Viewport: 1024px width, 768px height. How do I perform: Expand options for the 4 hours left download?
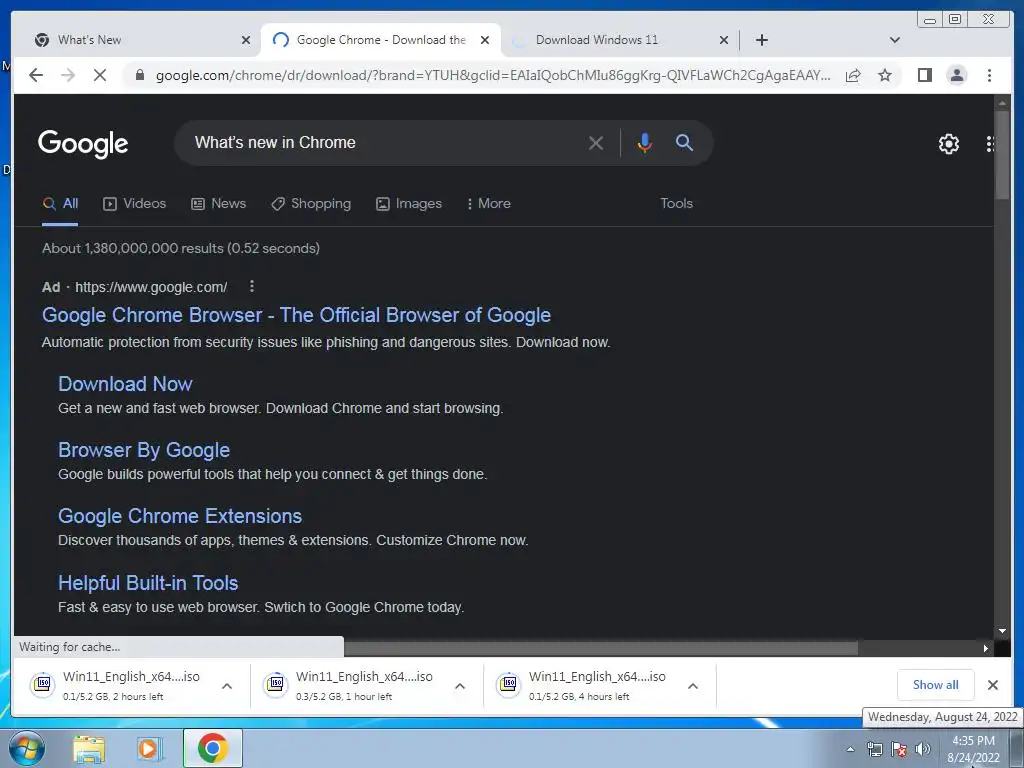coord(693,686)
